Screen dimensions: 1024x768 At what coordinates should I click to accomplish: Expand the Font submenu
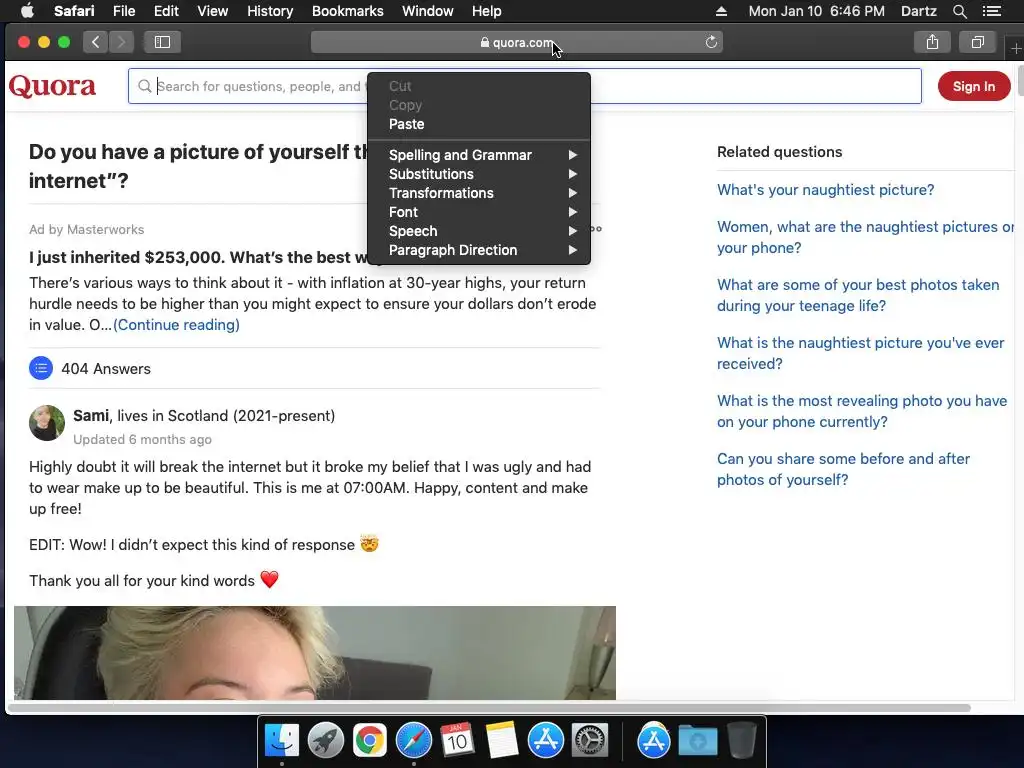tap(479, 212)
